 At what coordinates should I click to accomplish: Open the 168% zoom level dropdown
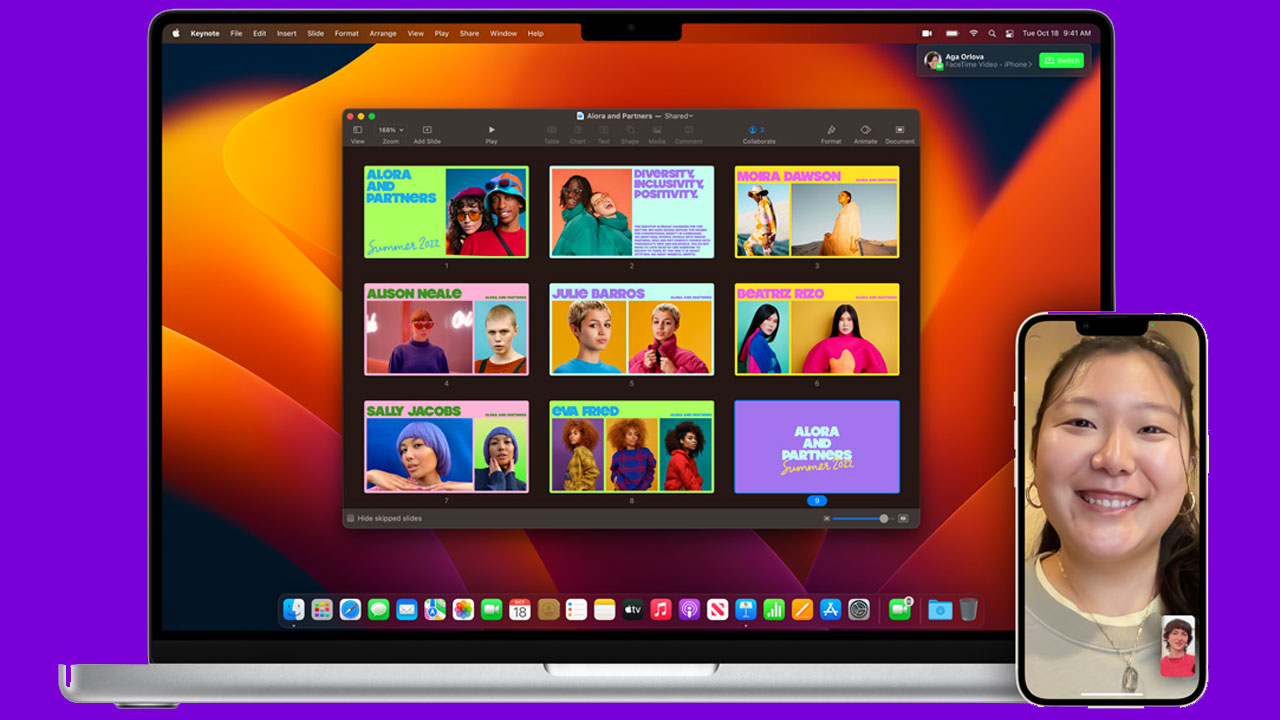point(392,129)
